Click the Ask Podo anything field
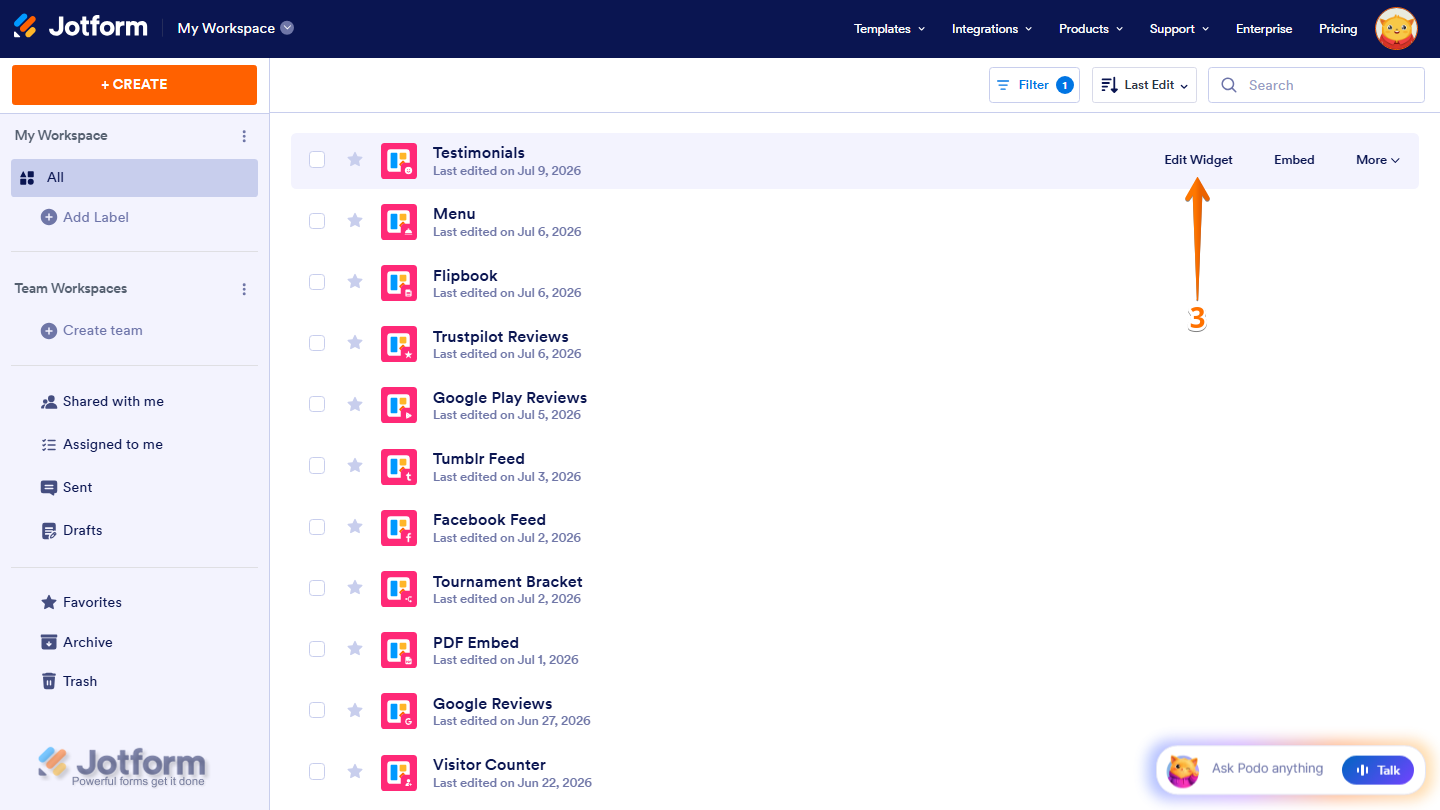This screenshot has height=810, width=1440. [x=1267, y=769]
